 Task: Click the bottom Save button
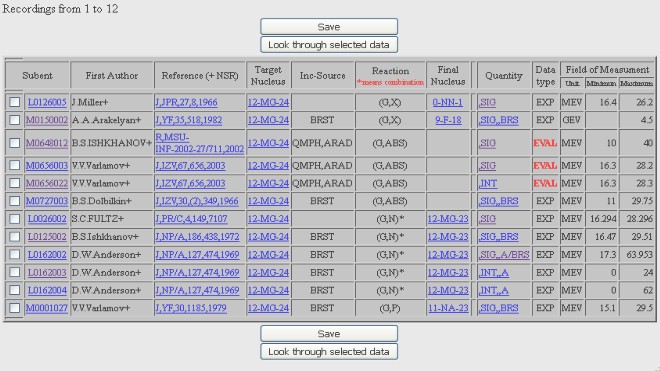[x=329, y=334]
